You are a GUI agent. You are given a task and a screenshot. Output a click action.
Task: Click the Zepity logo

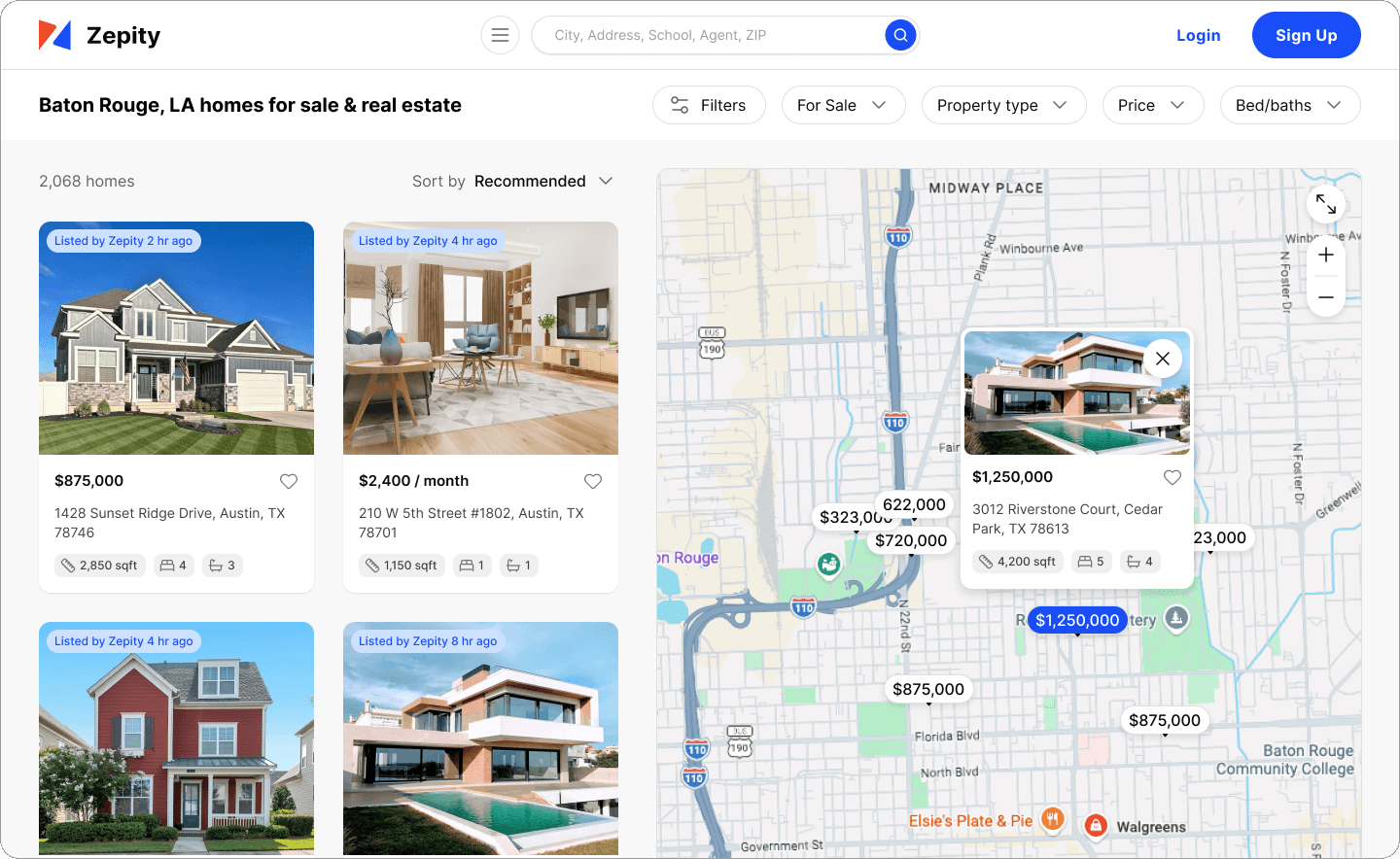98,35
